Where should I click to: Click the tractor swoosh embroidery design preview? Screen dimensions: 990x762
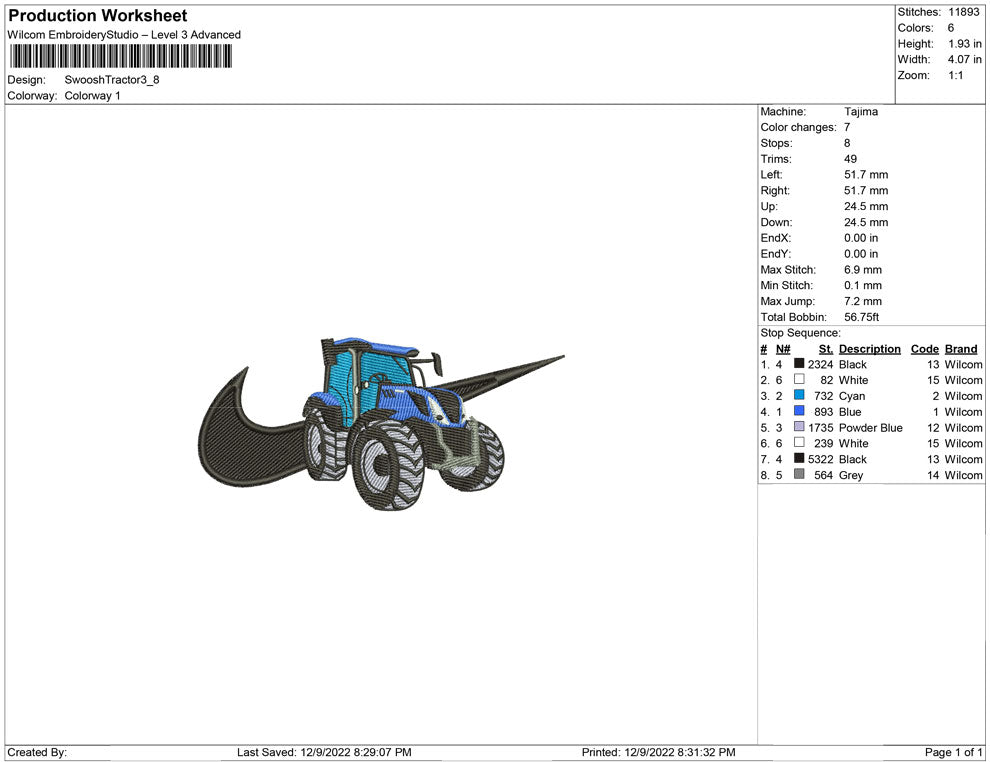click(x=381, y=423)
